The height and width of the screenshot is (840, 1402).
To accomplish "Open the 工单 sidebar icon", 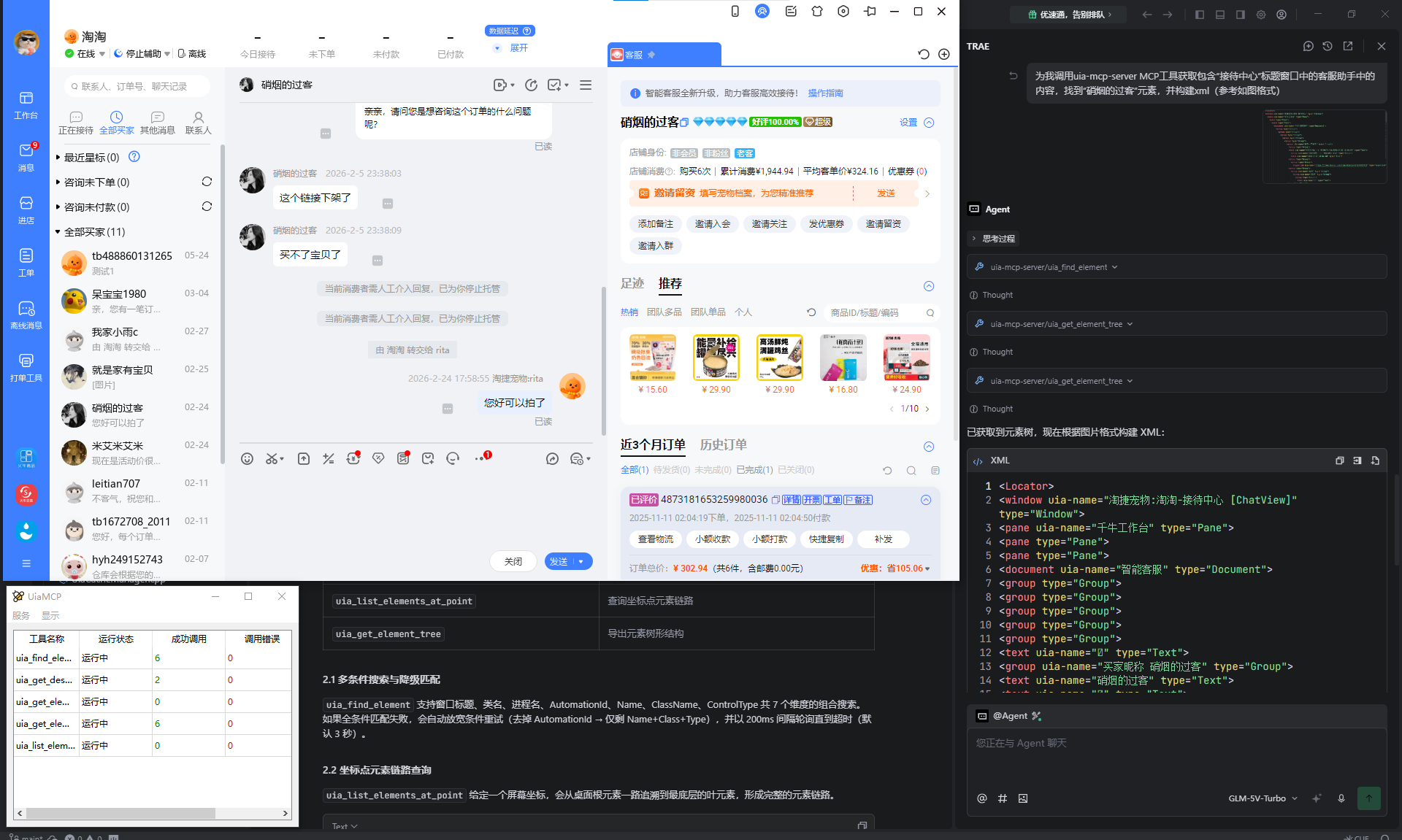I will pos(26,262).
